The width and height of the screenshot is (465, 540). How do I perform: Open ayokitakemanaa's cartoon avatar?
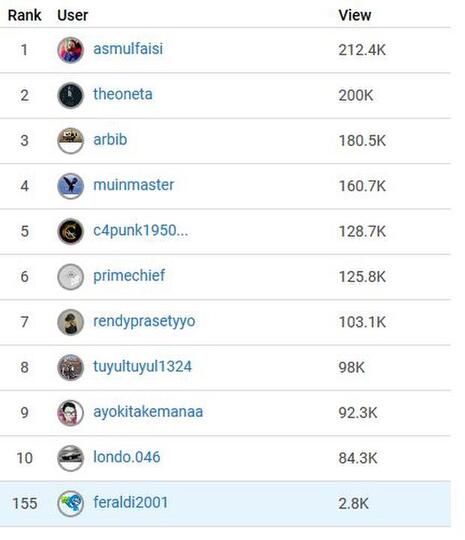71,413
